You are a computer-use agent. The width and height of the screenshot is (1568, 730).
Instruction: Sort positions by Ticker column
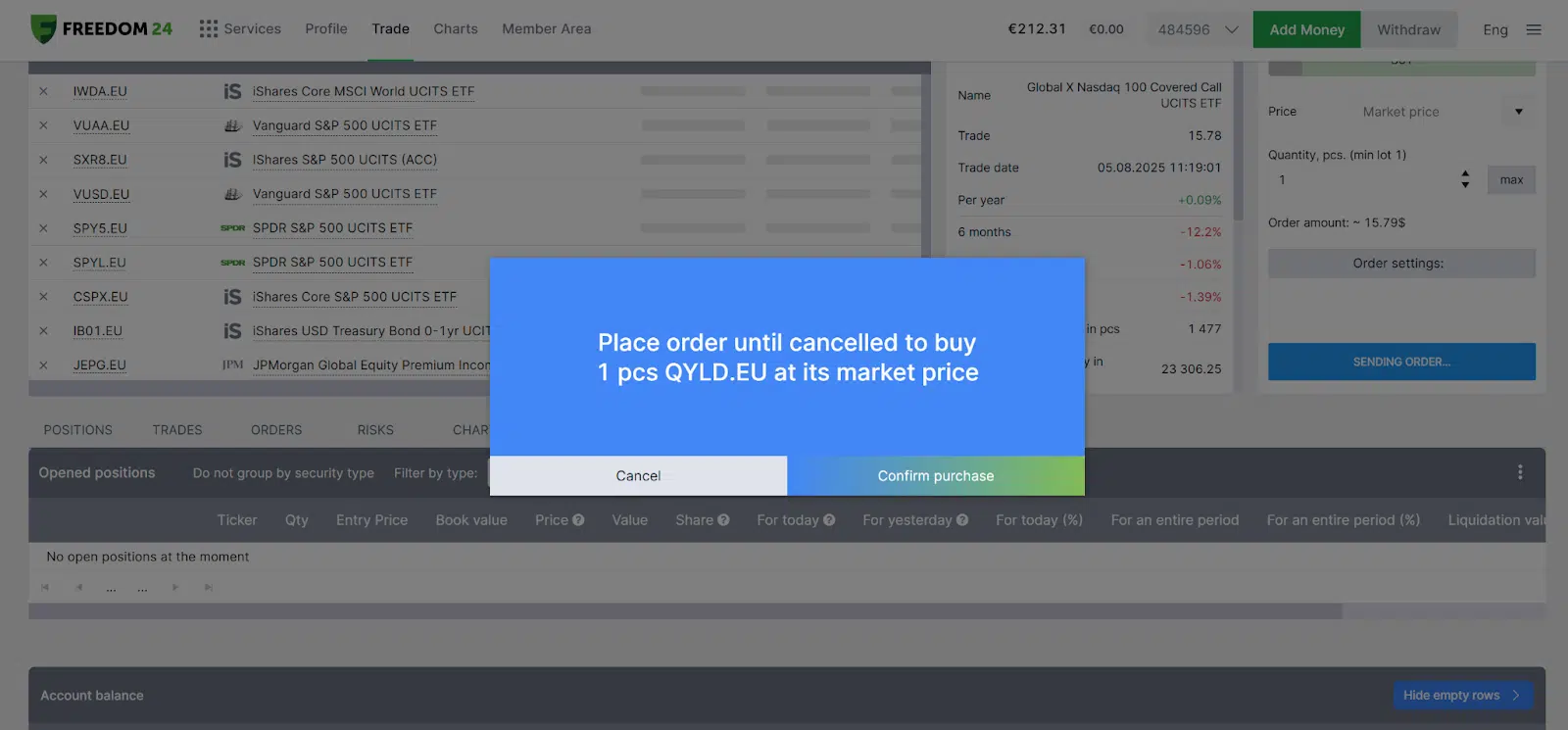pos(237,520)
